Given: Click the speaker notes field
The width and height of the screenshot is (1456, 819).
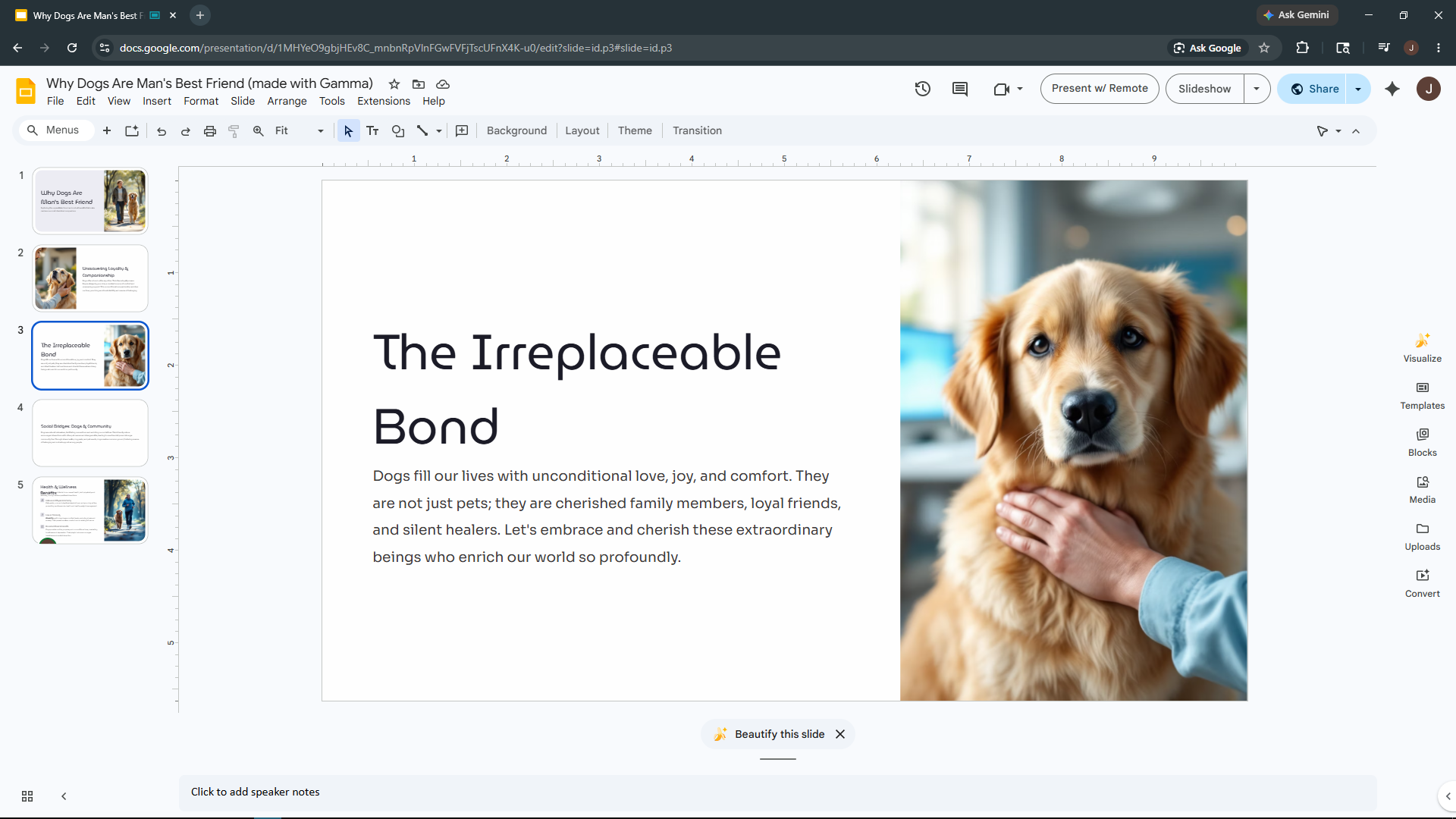Looking at the screenshot, I should (777, 792).
